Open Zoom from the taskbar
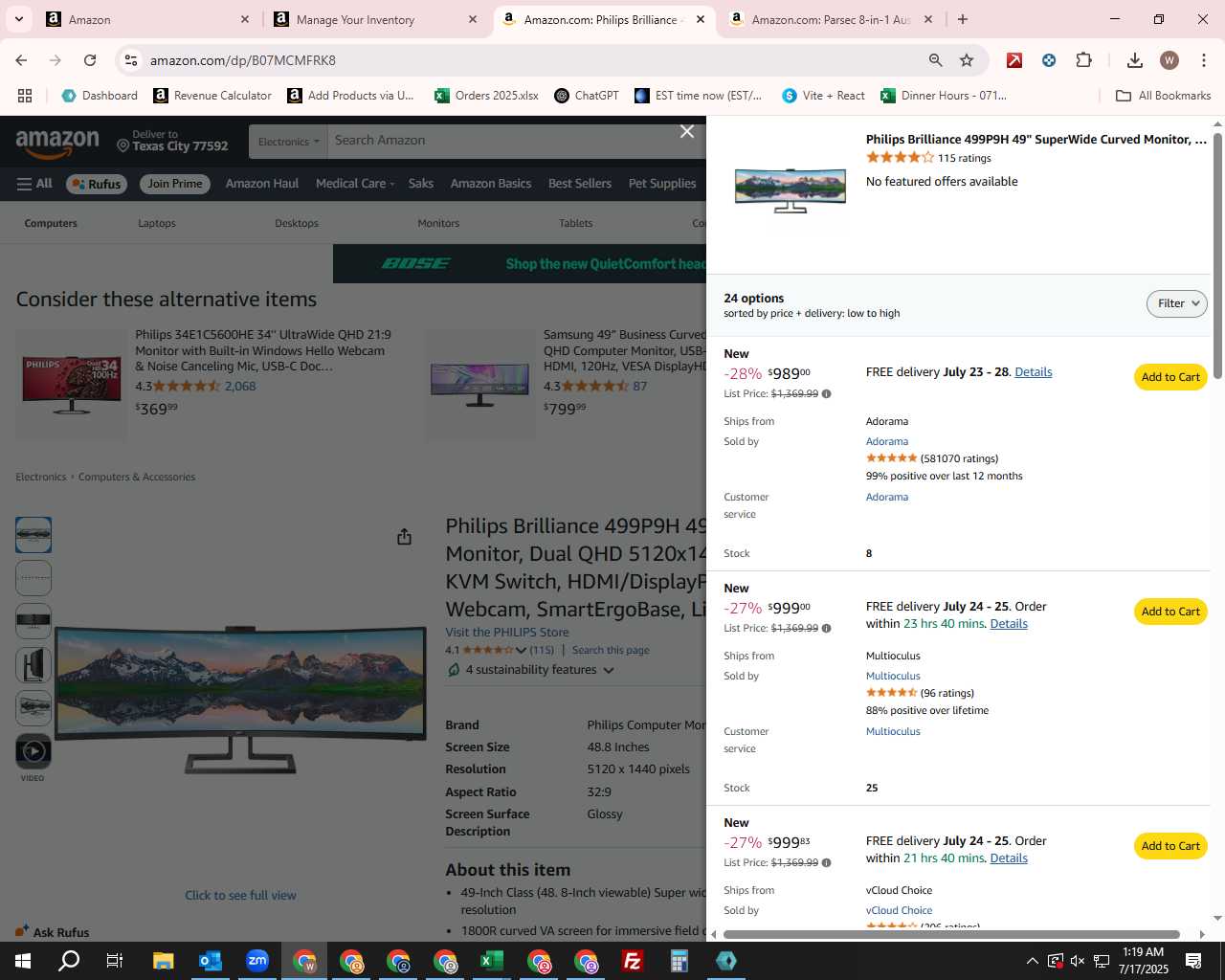The height and width of the screenshot is (980, 1225). (256, 961)
